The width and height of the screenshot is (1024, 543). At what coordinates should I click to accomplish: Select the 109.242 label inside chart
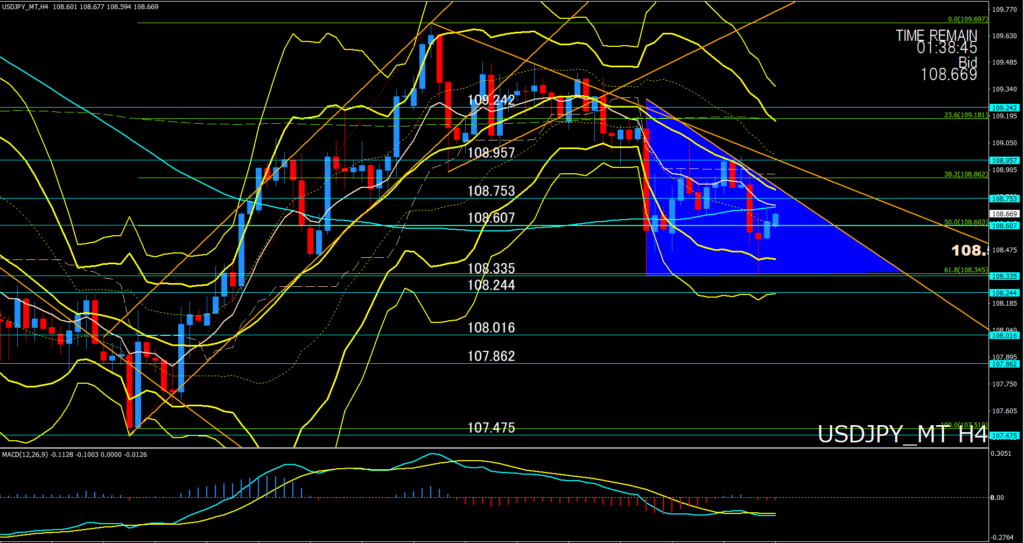[x=491, y=100]
